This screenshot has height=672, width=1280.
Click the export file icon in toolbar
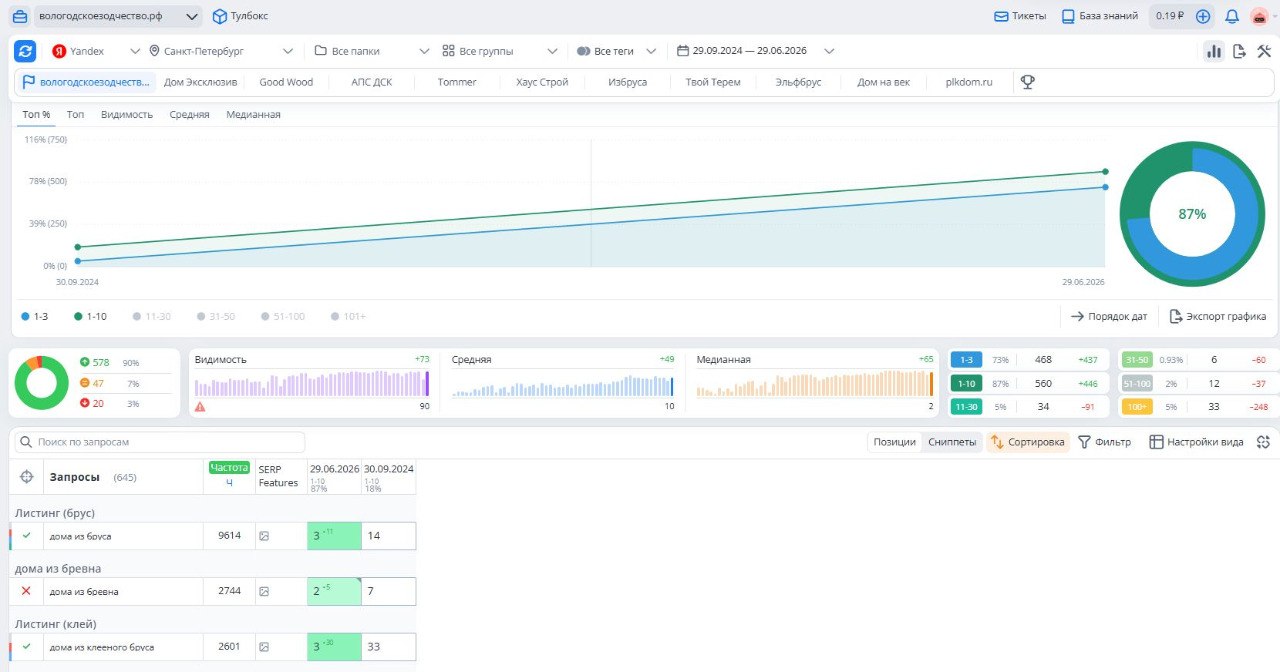1239,51
